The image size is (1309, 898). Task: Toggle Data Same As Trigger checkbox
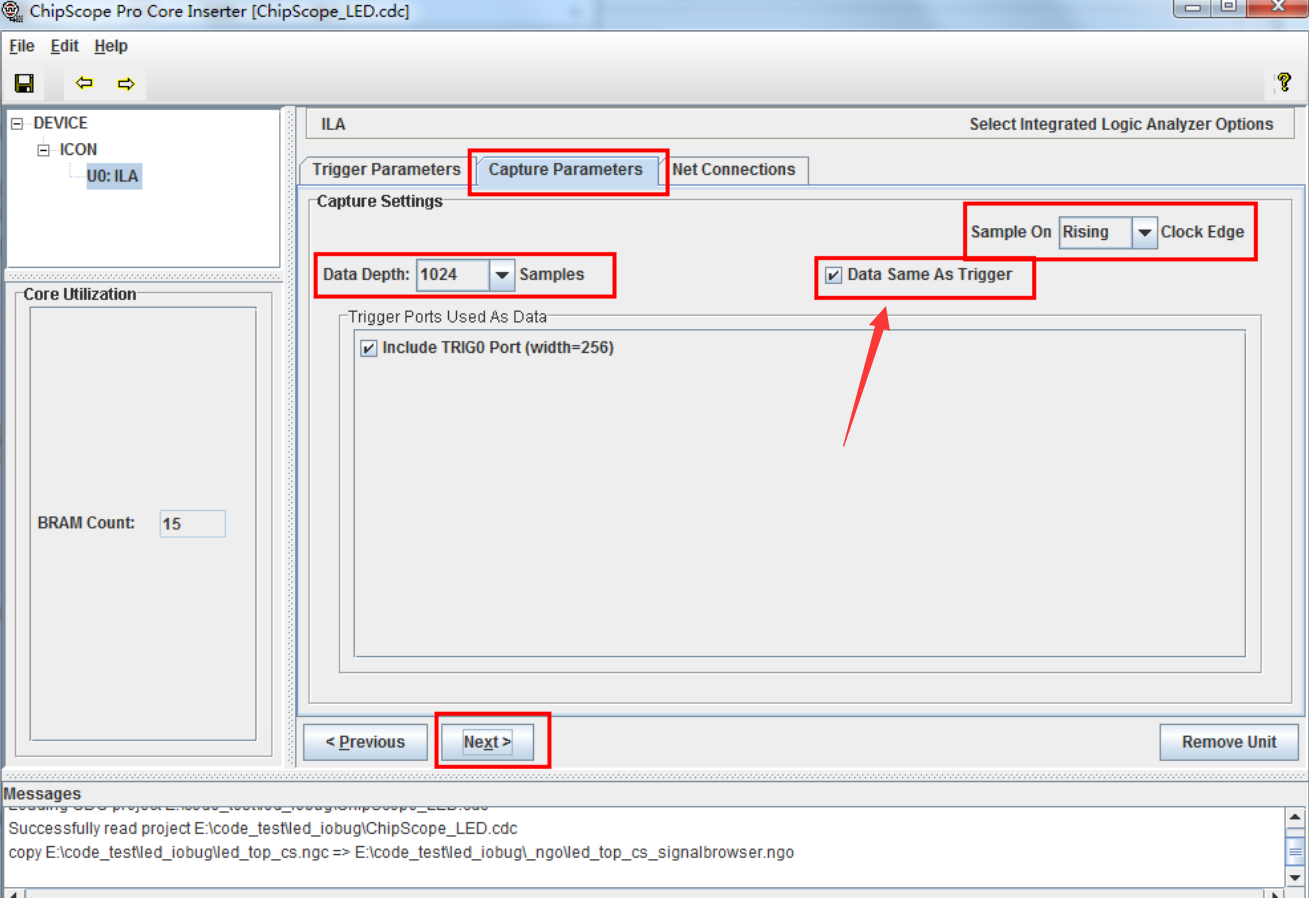(834, 275)
